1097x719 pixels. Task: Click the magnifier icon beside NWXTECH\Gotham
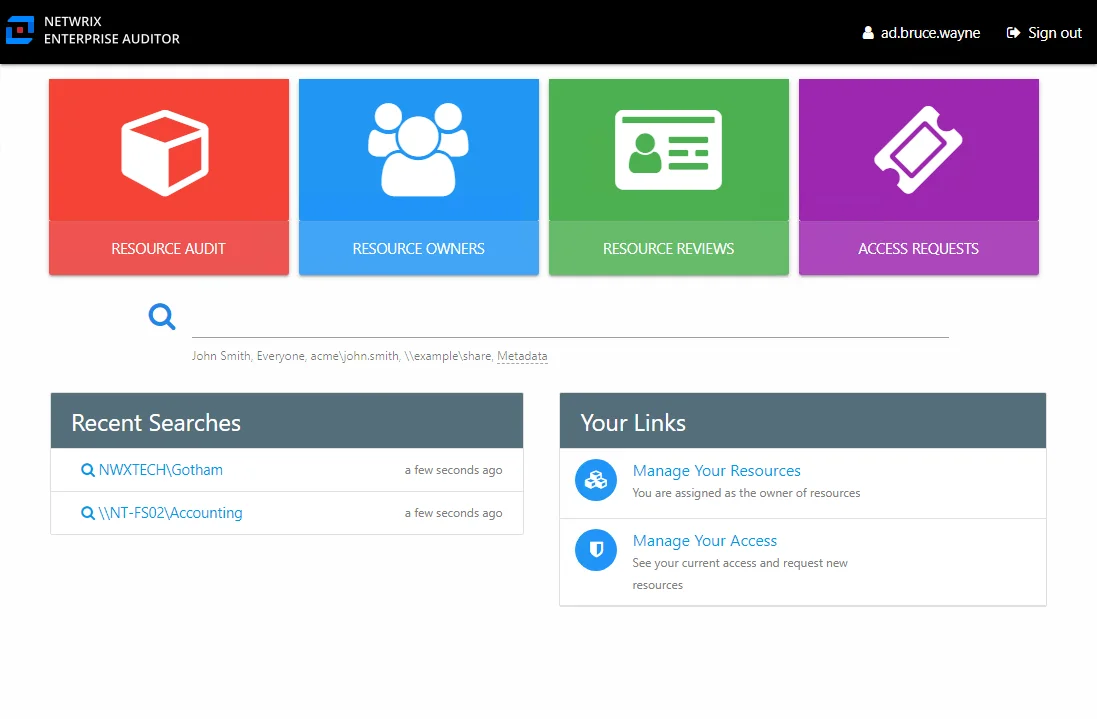pos(87,470)
